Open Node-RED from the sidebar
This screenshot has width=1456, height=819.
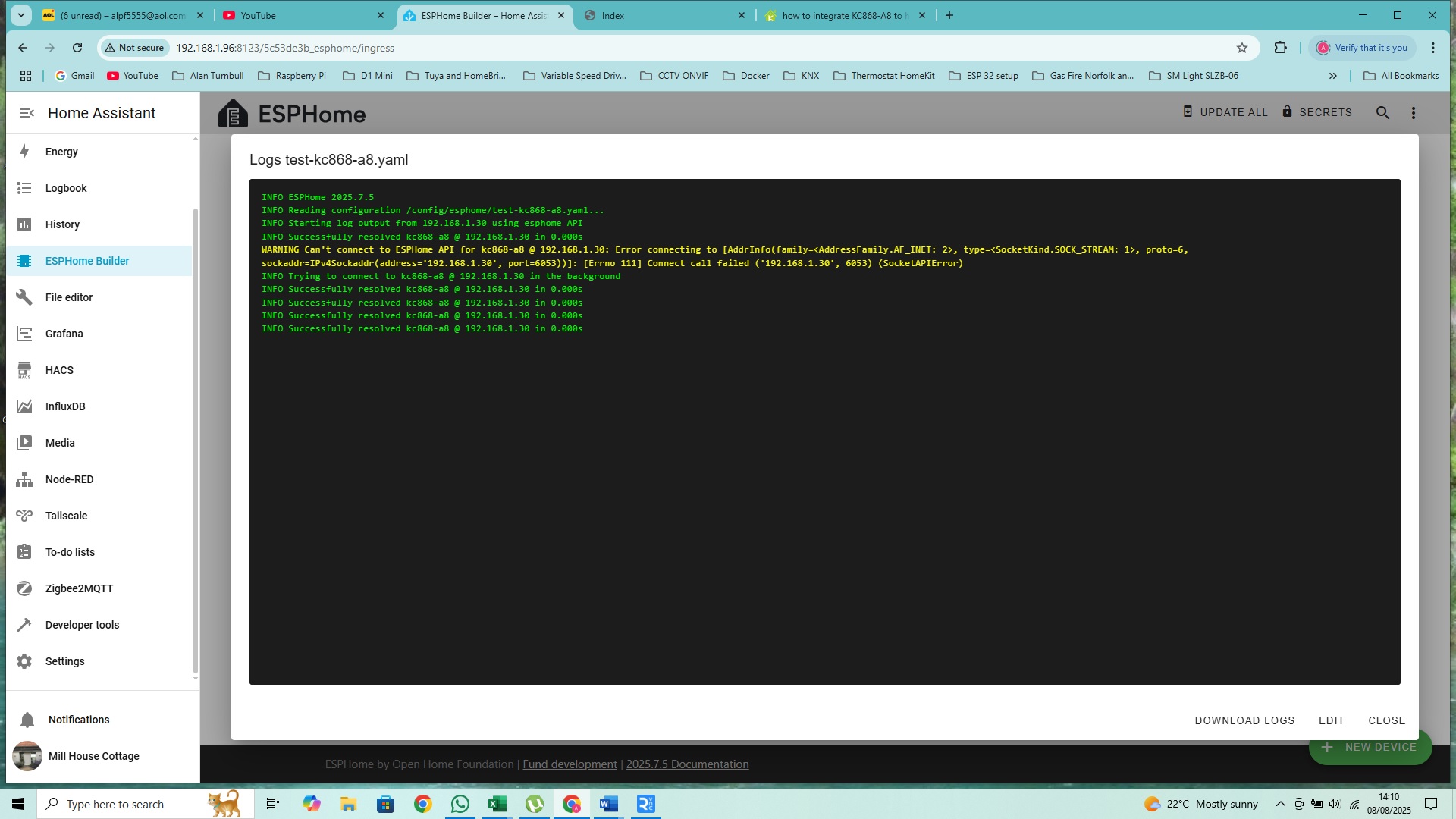tap(69, 479)
